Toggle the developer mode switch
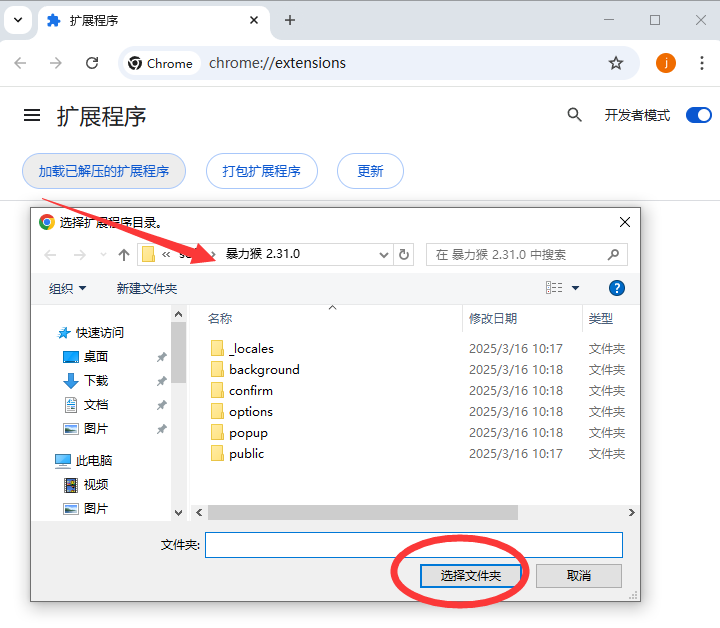This screenshot has height=628, width=720. [x=698, y=115]
